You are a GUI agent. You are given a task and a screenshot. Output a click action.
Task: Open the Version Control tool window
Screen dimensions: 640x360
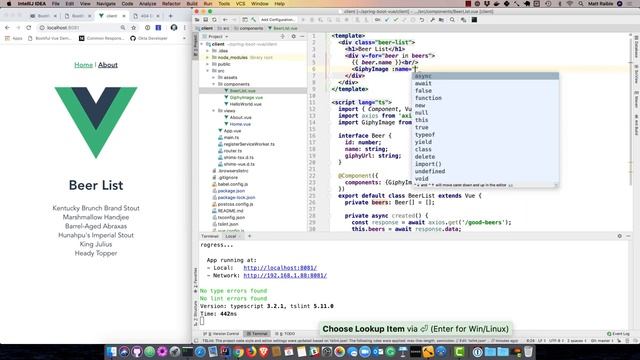pyautogui.click(x=221, y=334)
